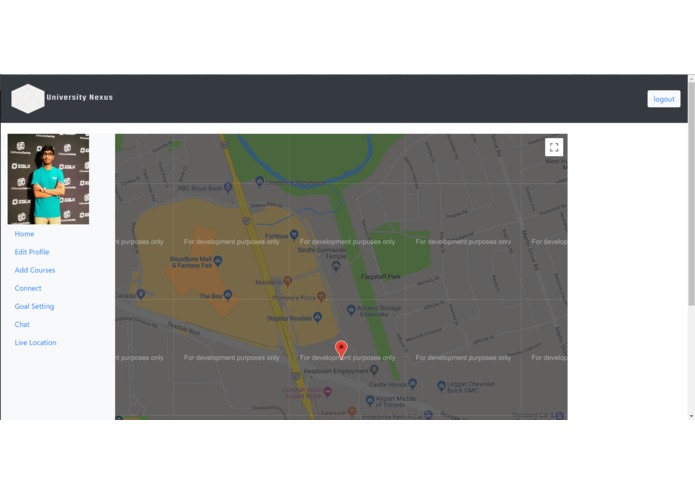
Task: Click the Castle Honda marker
Action: click(413, 383)
